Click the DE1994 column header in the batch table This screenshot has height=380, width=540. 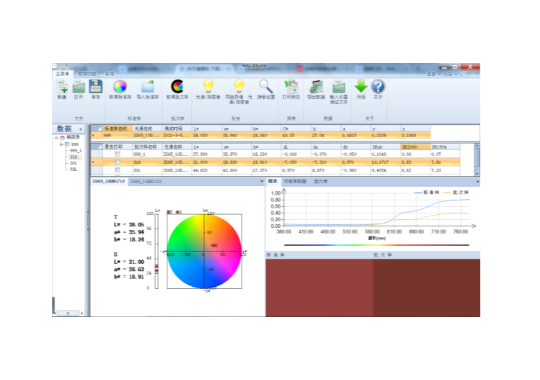pos(445,147)
